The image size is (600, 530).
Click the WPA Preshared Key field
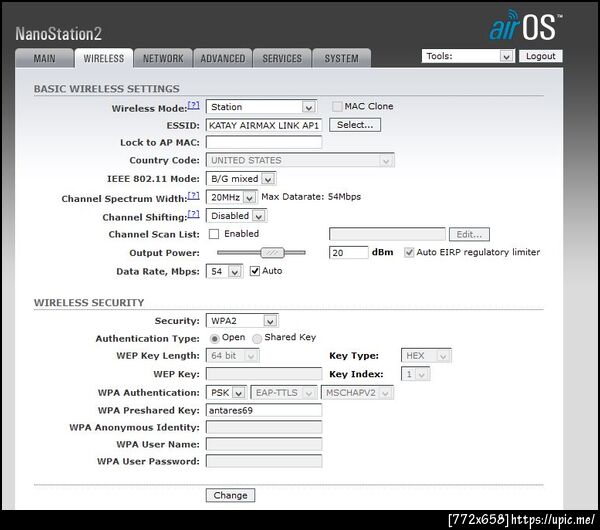(x=264, y=410)
